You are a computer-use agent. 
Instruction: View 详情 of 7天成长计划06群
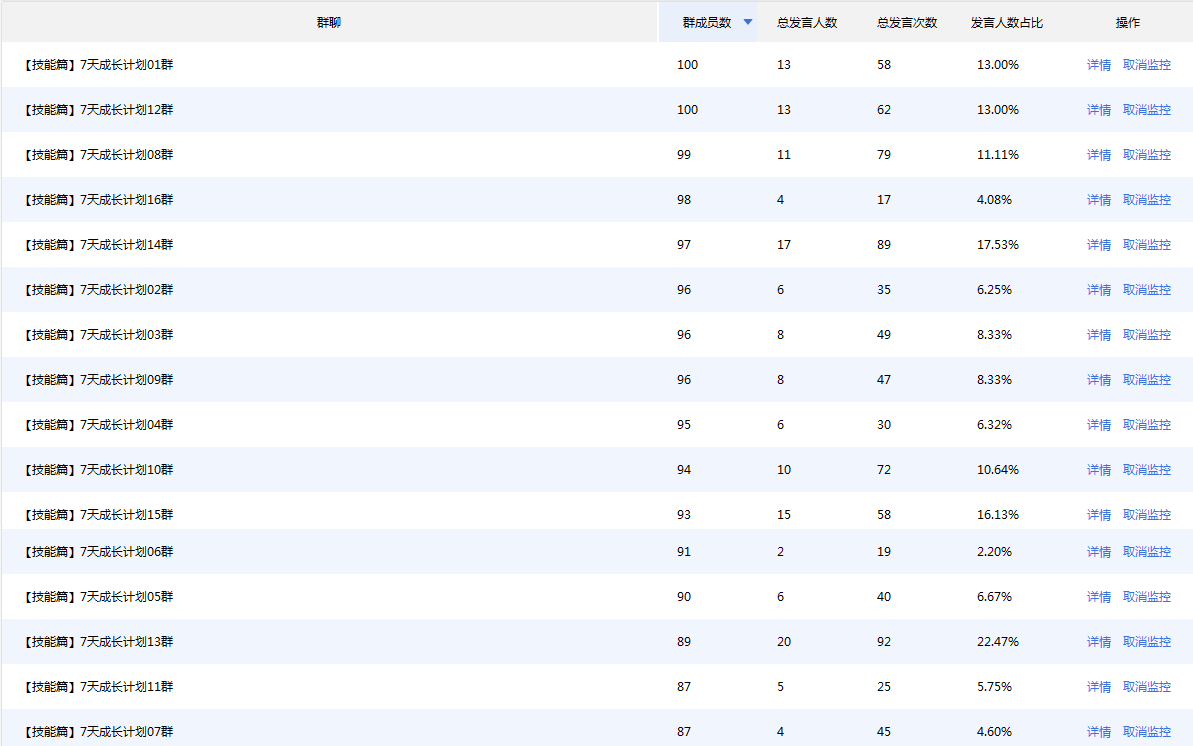pyautogui.click(x=1099, y=552)
